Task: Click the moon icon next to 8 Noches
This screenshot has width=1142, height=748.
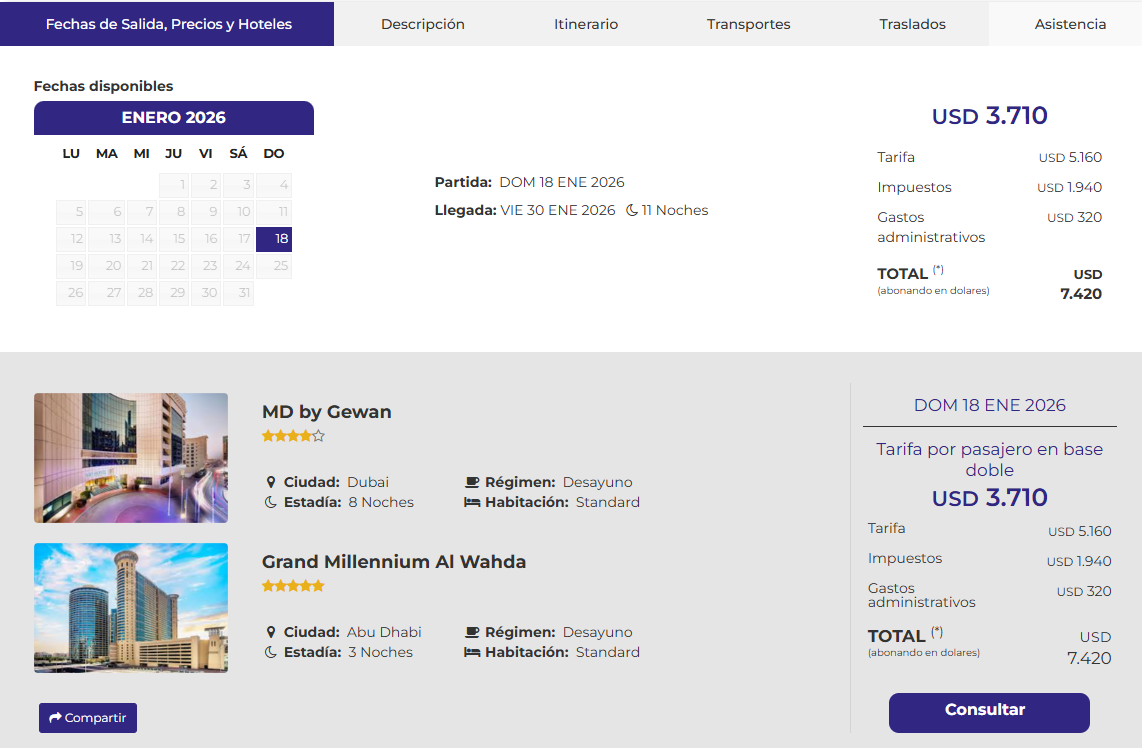Action: (271, 502)
